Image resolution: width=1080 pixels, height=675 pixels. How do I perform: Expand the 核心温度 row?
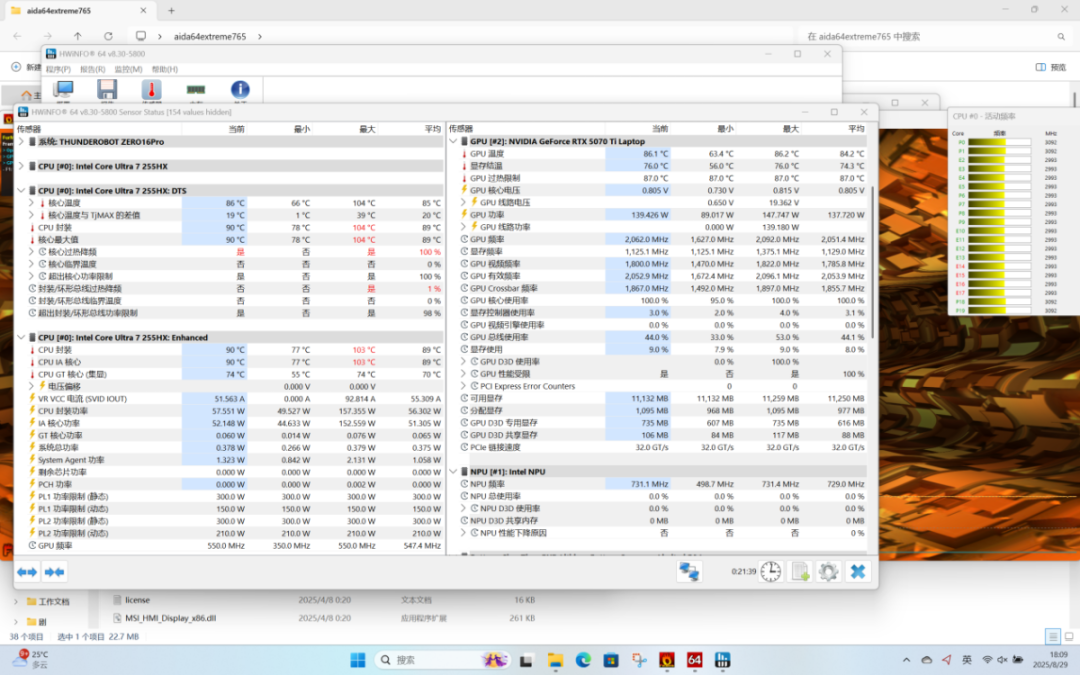(31, 203)
